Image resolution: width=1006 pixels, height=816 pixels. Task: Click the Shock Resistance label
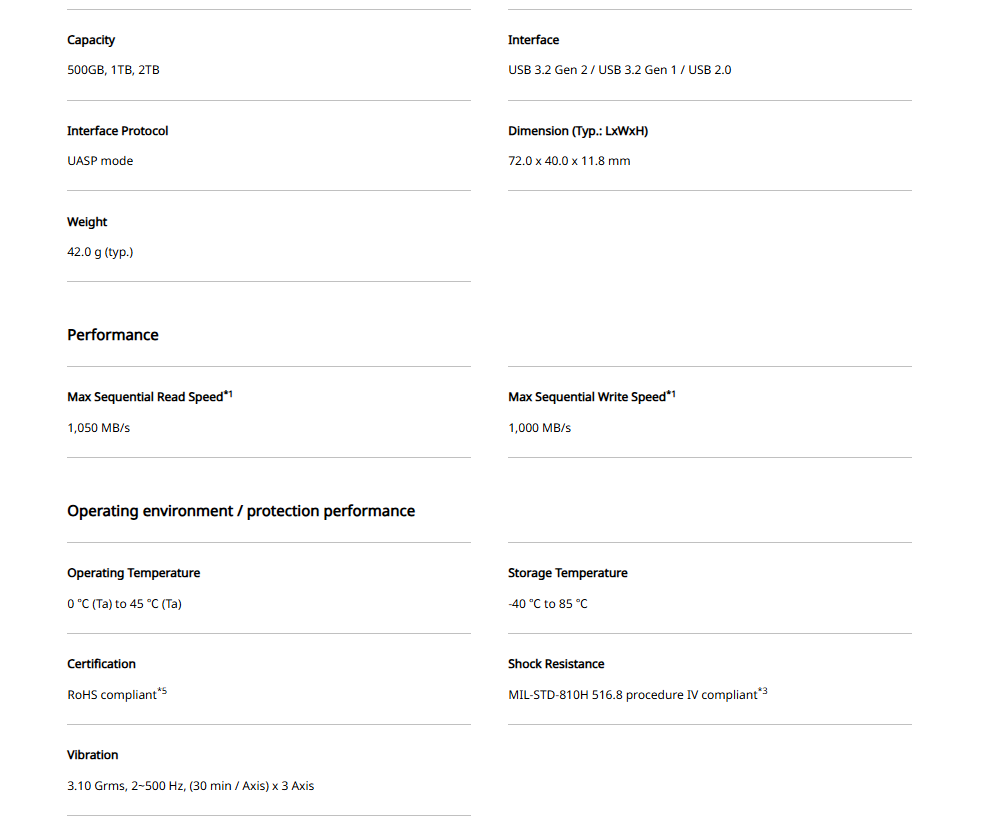(556, 664)
